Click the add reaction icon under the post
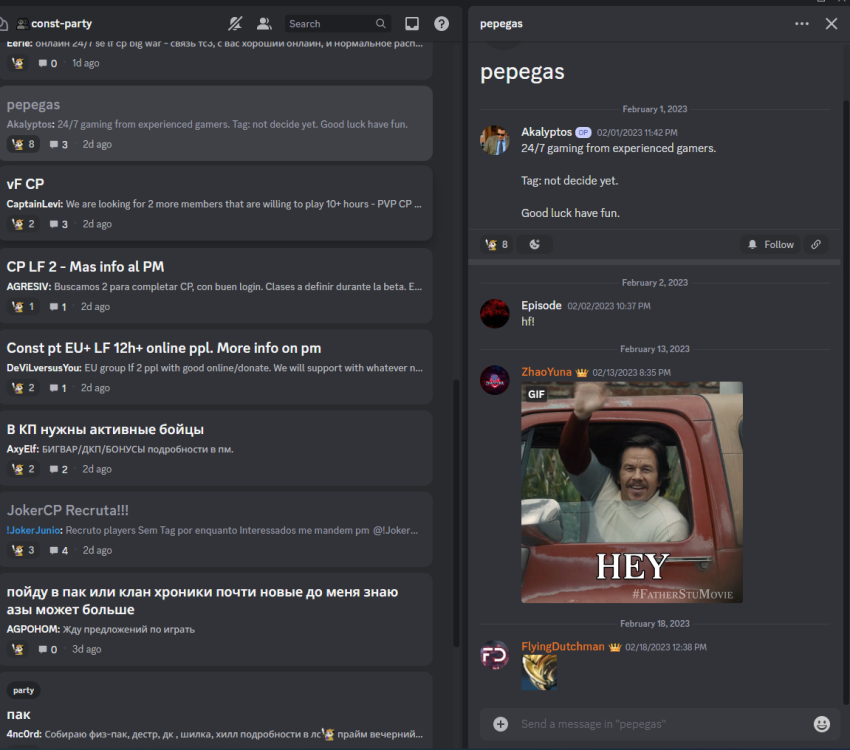This screenshot has width=850, height=750. (x=535, y=244)
